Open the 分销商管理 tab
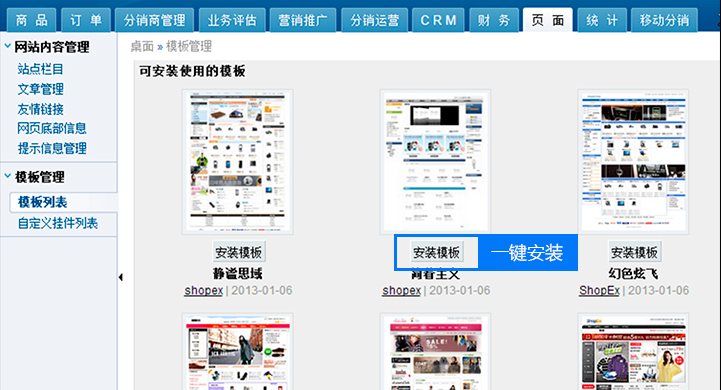Viewport: 721px width, 390px height. click(x=154, y=20)
